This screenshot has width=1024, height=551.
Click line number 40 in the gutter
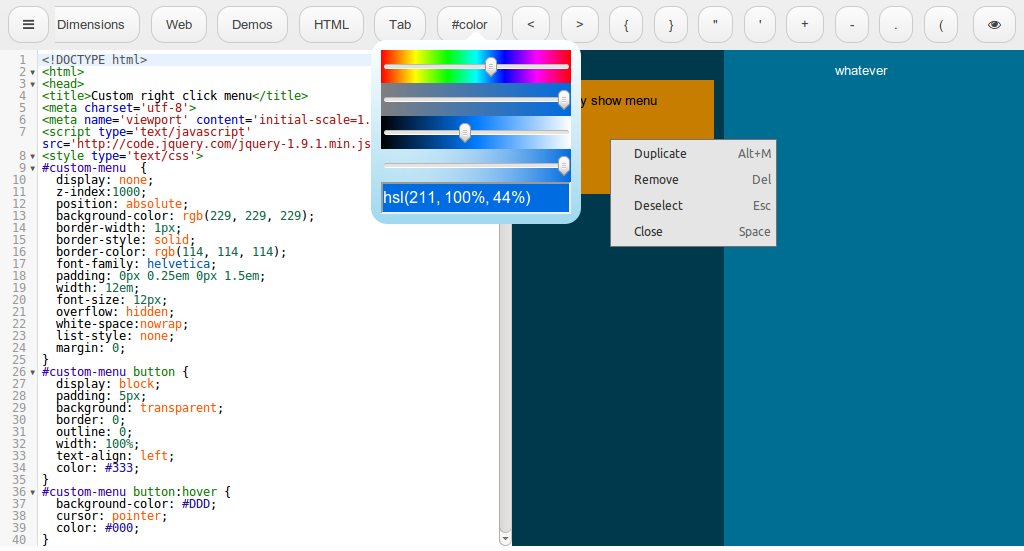pos(19,540)
